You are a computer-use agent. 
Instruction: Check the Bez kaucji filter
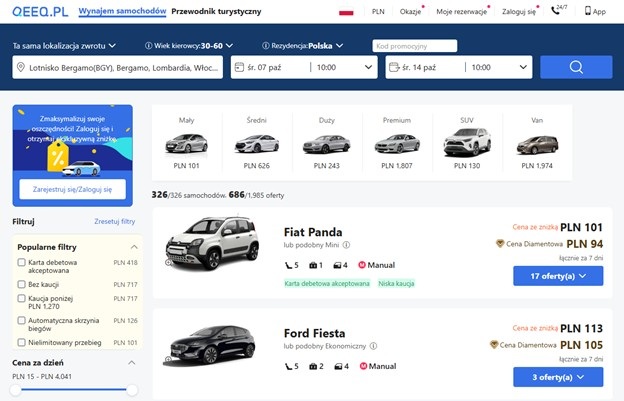(21, 284)
